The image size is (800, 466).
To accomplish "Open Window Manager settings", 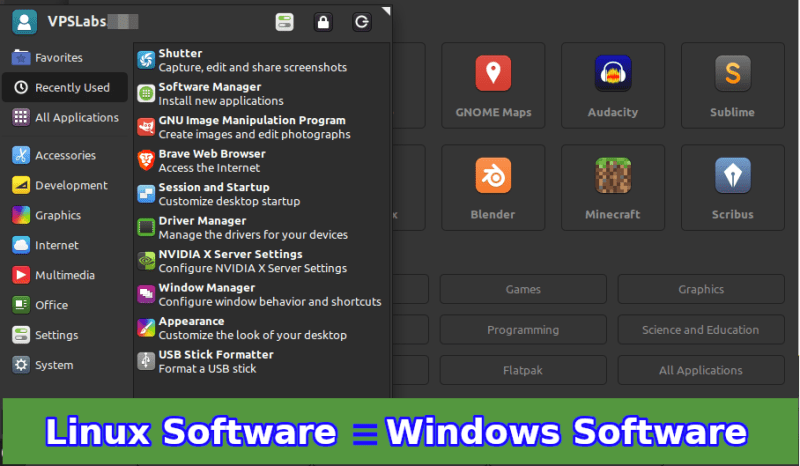I will pyautogui.click(x=263, y=295).
